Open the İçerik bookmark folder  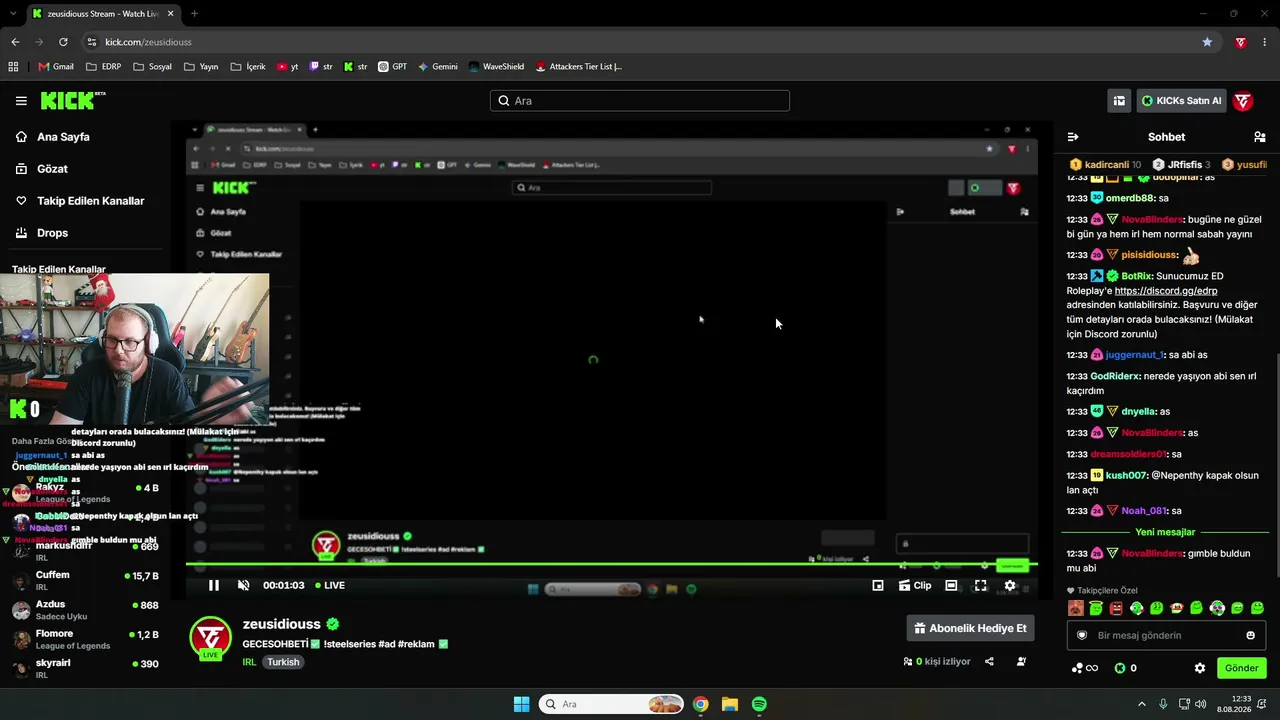[x=248, y=67]
